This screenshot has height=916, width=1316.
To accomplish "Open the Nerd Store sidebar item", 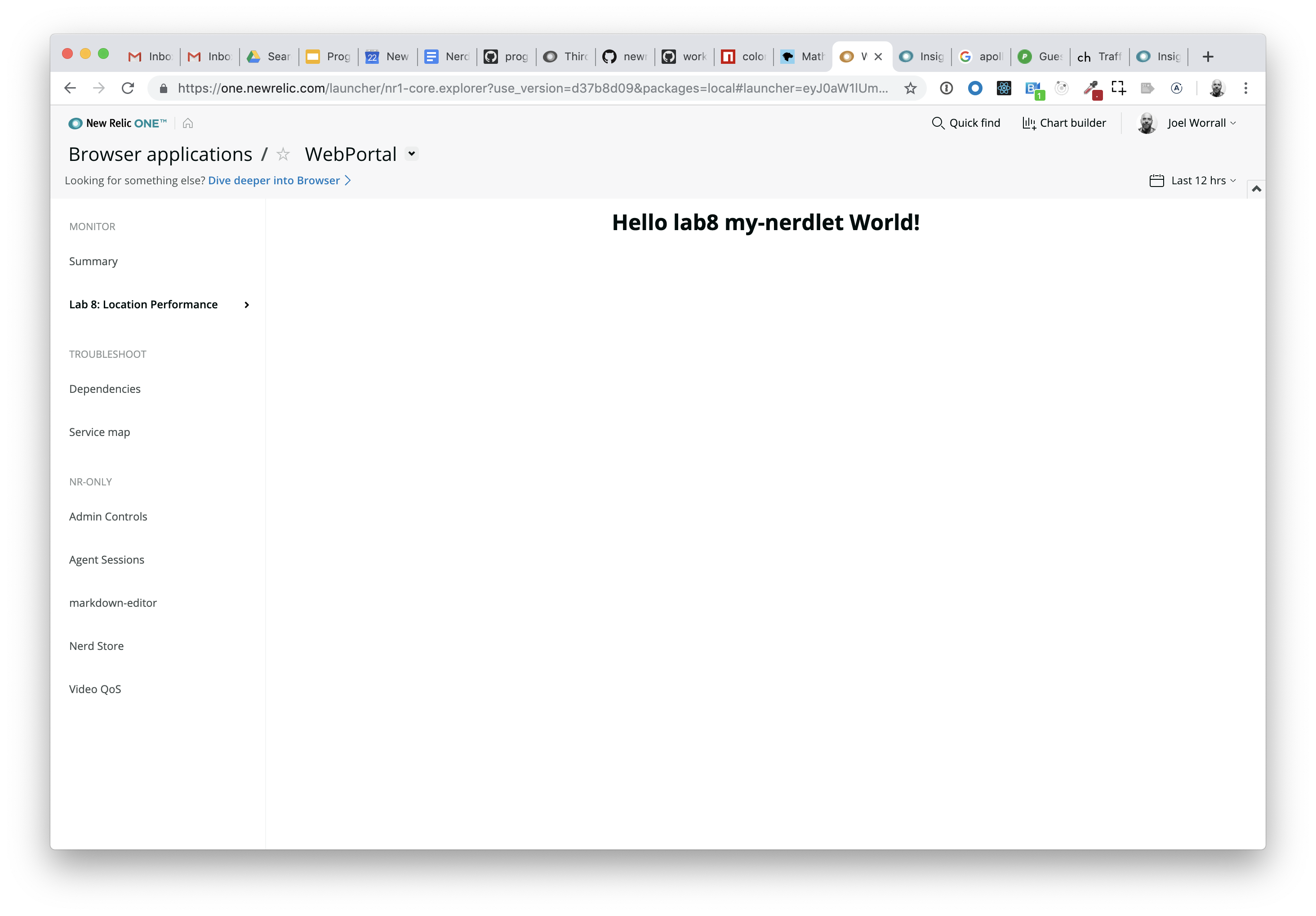I will (96, 646).
